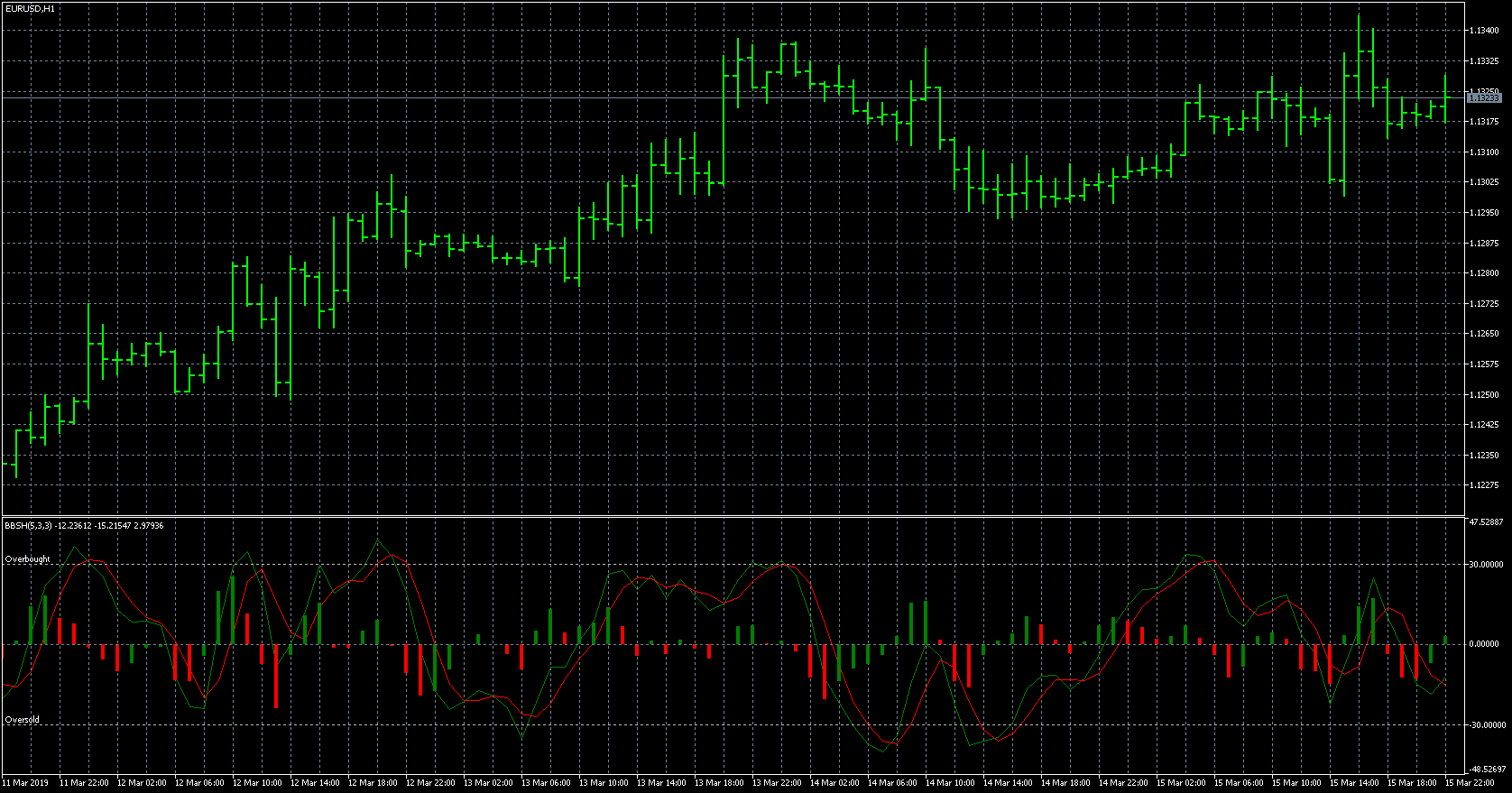Click the Overbought level label
The width and height of the screenshot is (1512, 793).
pos(28,559)
